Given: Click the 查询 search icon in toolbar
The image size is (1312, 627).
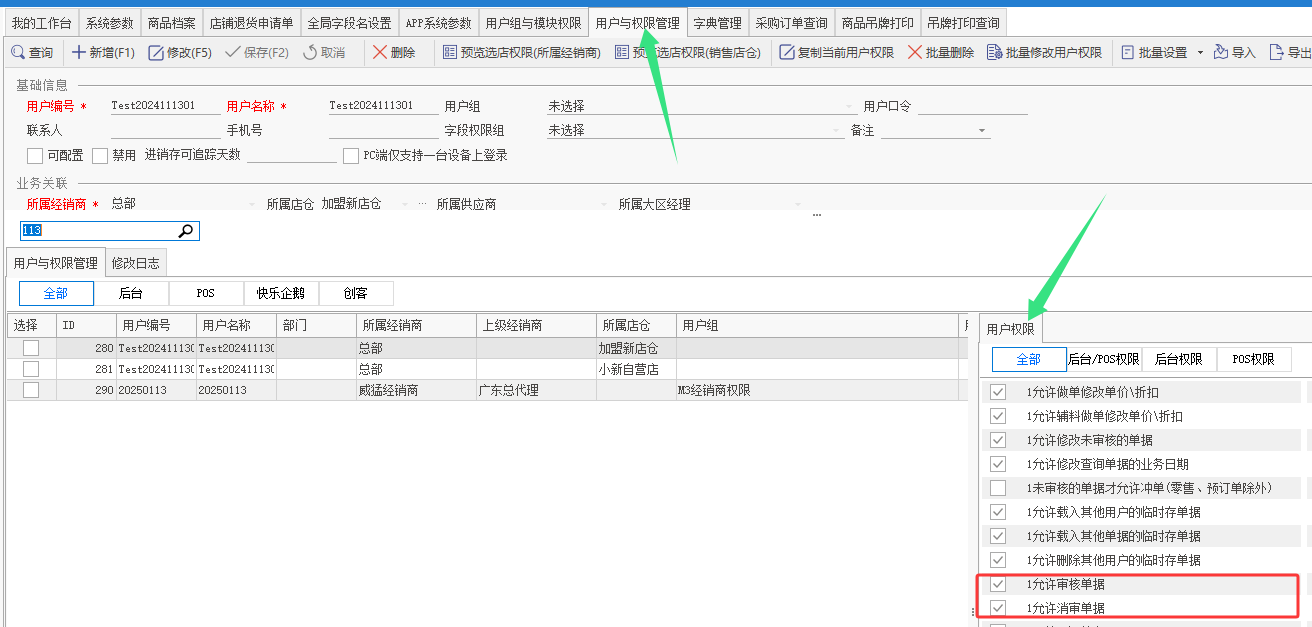Looking at the screenshot, I should [17, 52].
